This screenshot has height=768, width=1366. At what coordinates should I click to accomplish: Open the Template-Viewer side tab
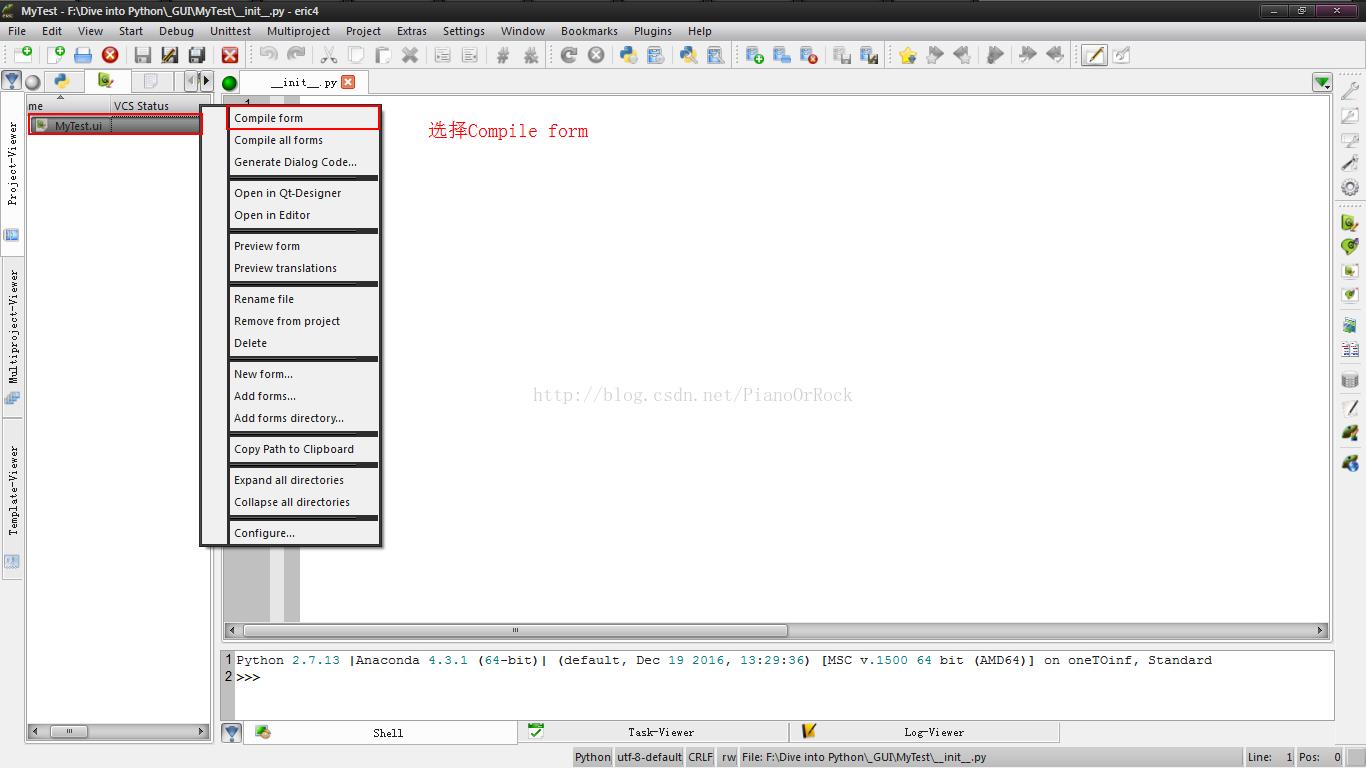(12, 497)
